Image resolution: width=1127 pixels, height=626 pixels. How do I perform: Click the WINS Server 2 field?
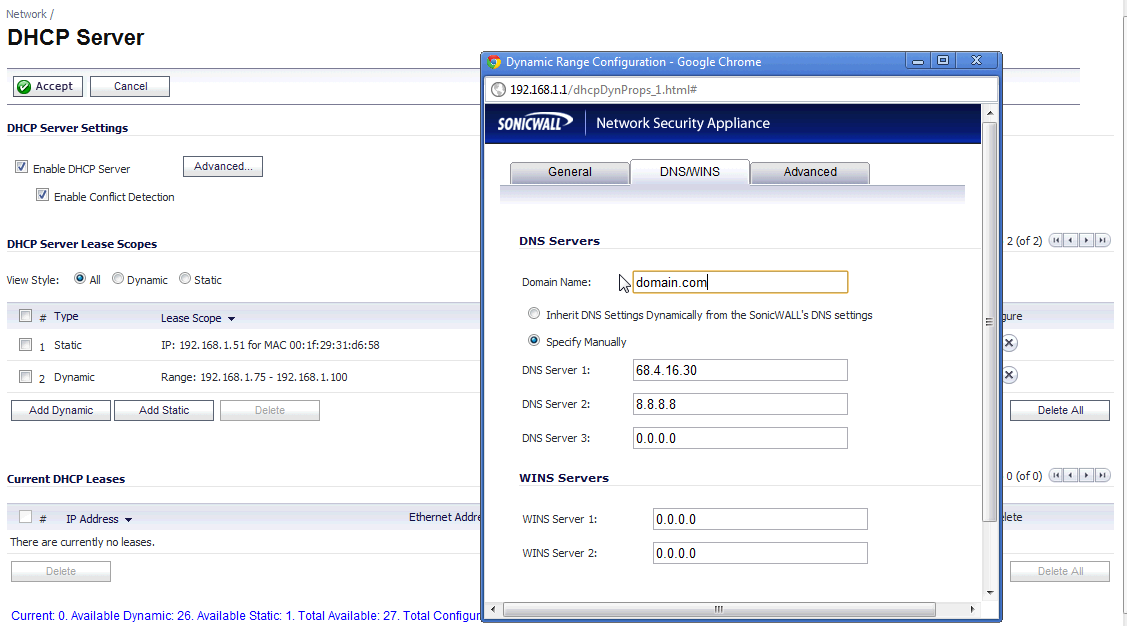click(x=760, y=553)
